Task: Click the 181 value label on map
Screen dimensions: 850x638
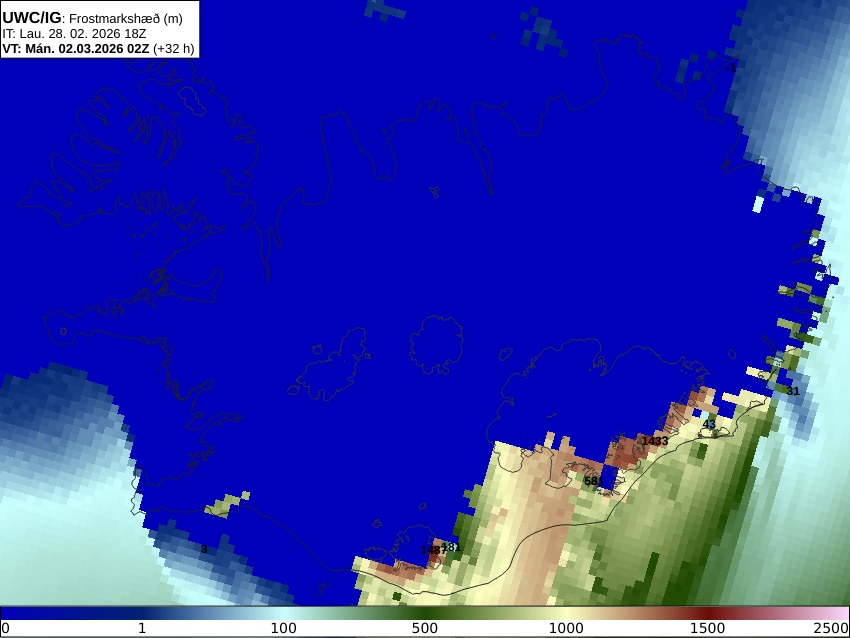Action: (x=451, y=547)
